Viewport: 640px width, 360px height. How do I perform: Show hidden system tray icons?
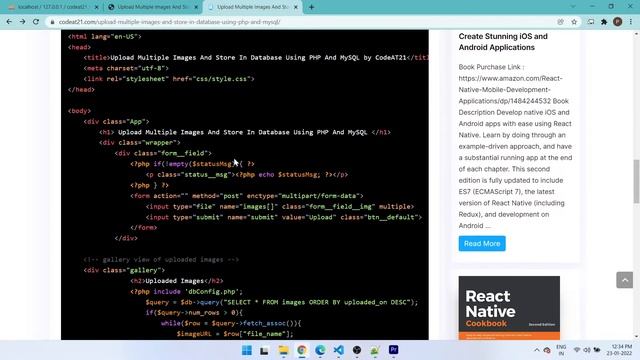pos(537,350)
